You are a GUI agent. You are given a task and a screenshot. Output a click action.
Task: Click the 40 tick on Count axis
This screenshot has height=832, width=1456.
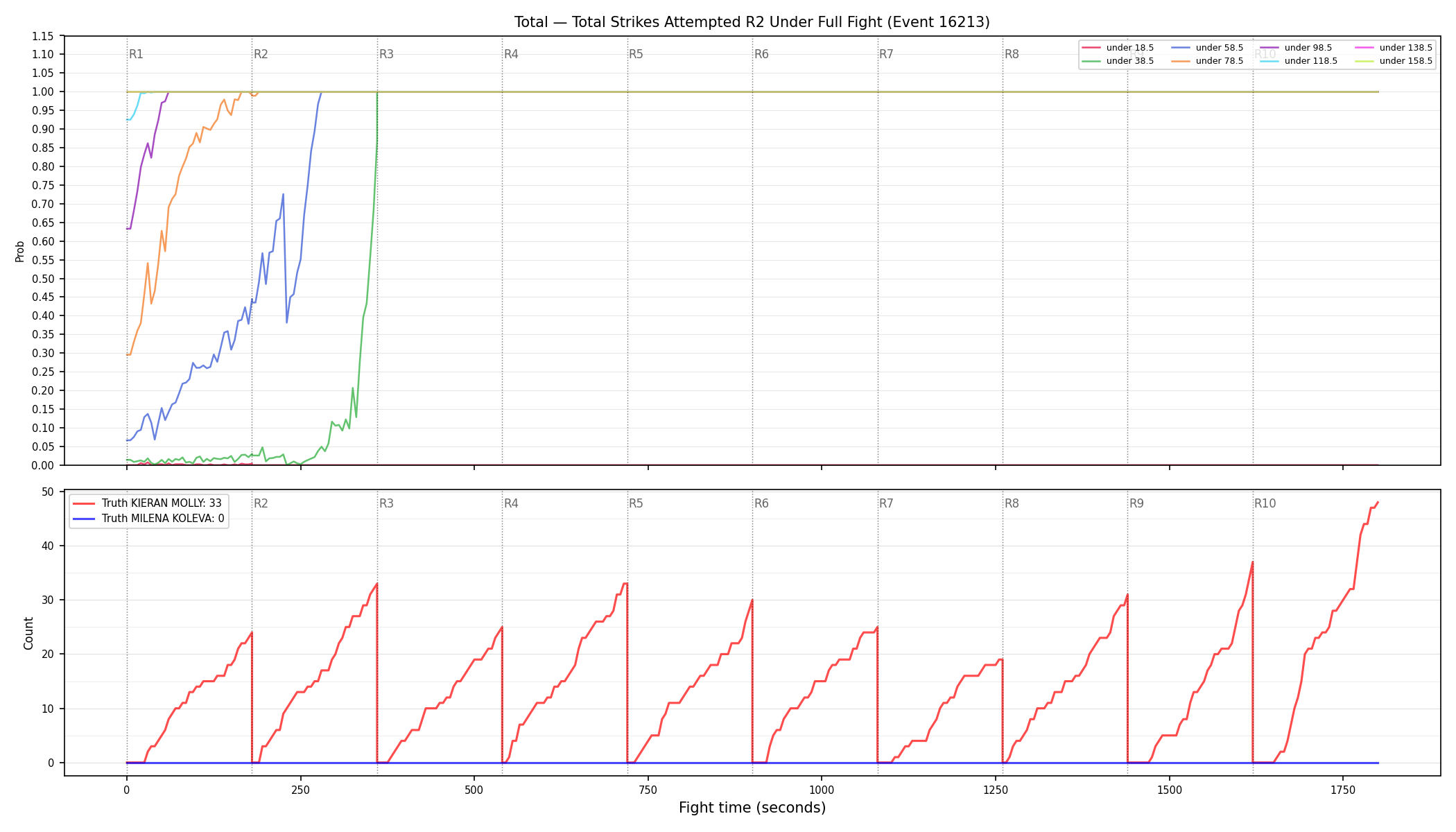48,546
